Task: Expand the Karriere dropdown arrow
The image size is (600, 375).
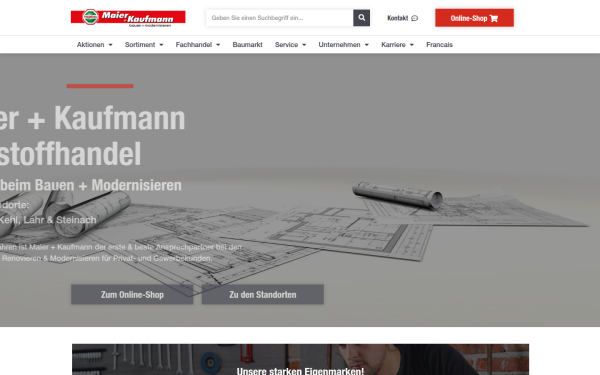Action: coord(412,45)
